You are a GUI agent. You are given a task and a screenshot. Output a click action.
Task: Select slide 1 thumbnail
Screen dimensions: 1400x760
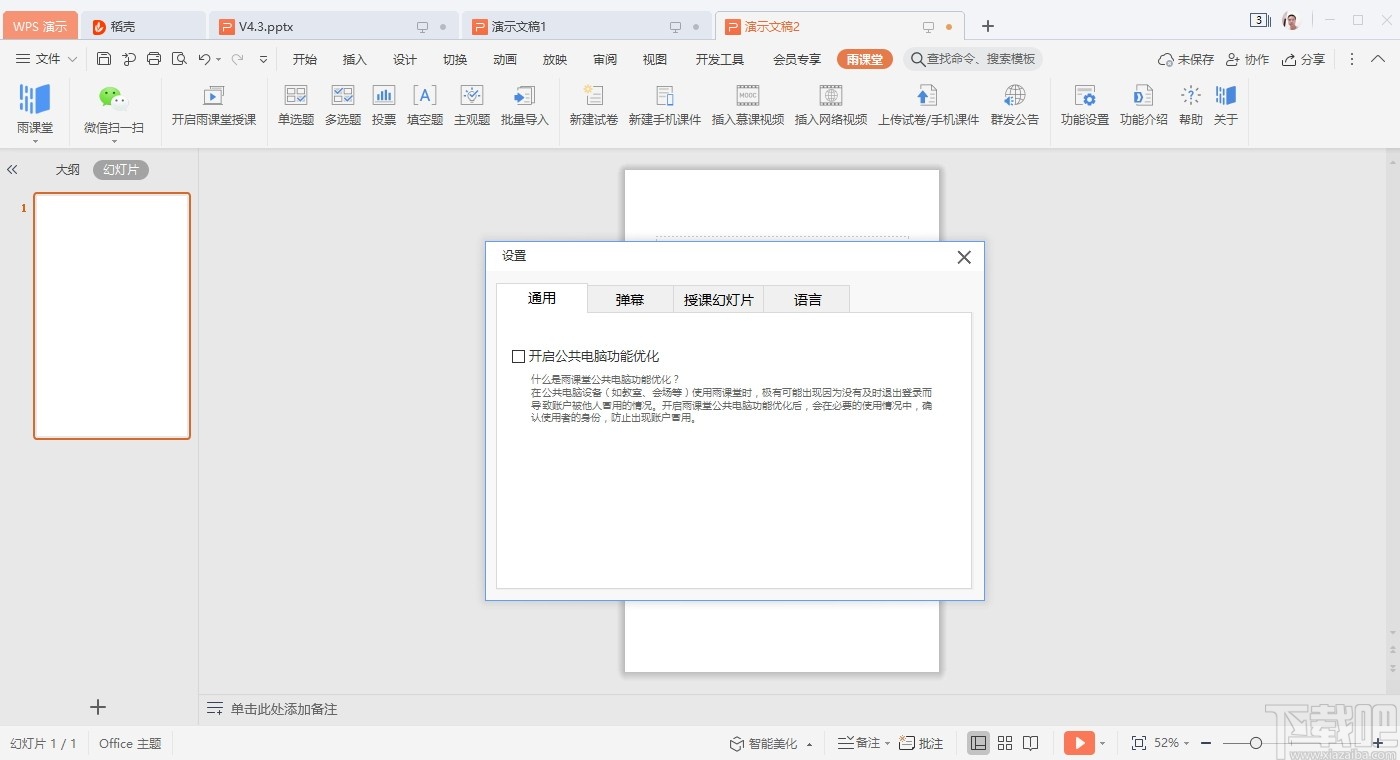112,316
